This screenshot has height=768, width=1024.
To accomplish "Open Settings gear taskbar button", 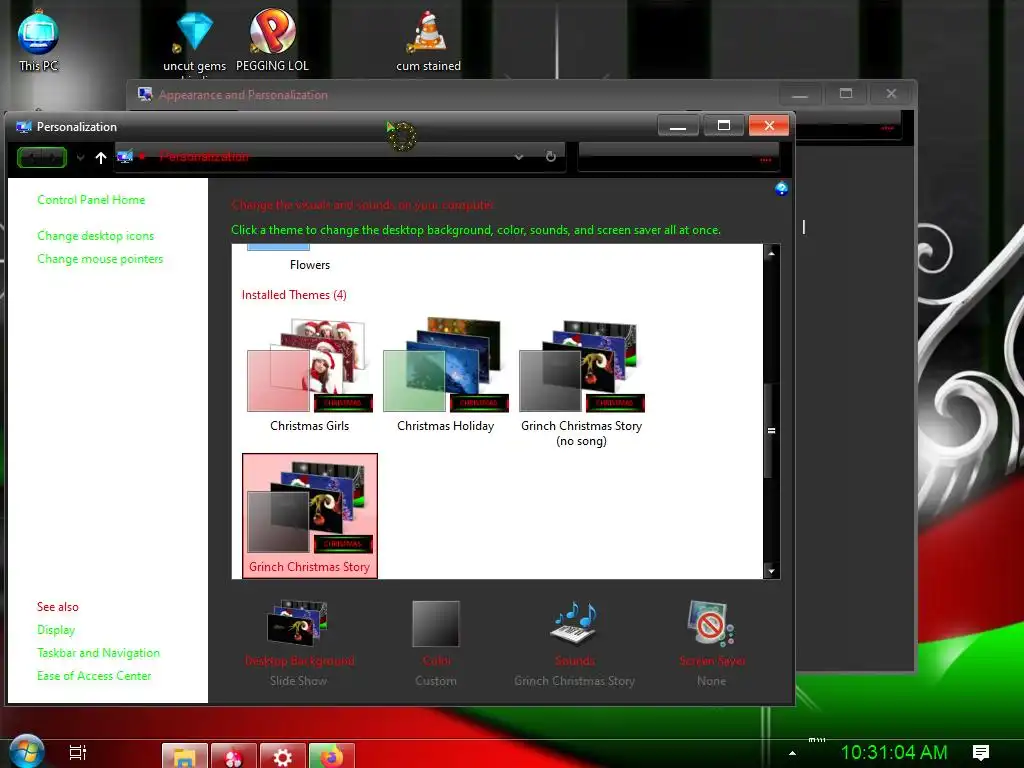I will pos(283,756).
